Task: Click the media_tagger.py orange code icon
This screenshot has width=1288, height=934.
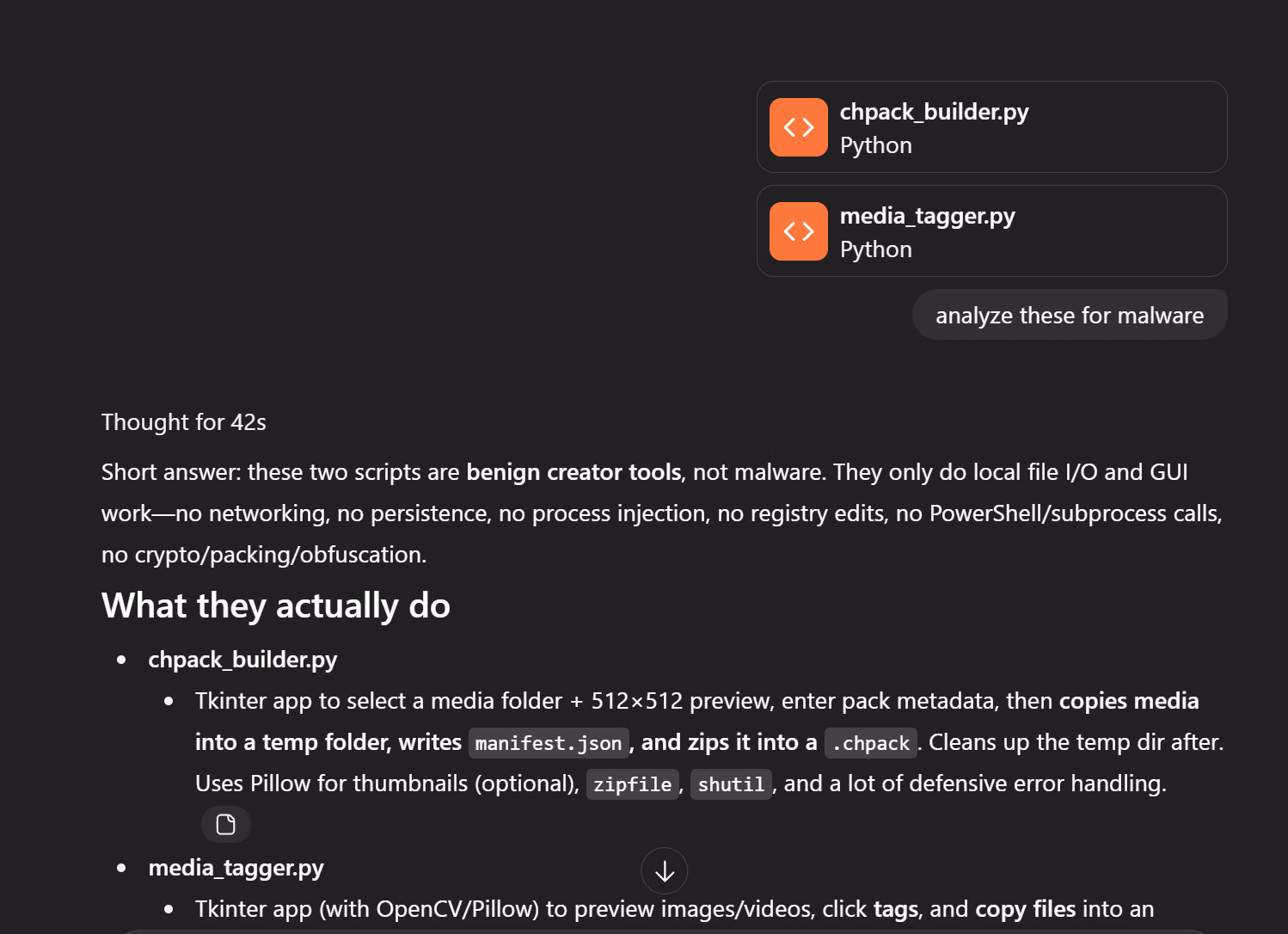Action: pos(798,231)
